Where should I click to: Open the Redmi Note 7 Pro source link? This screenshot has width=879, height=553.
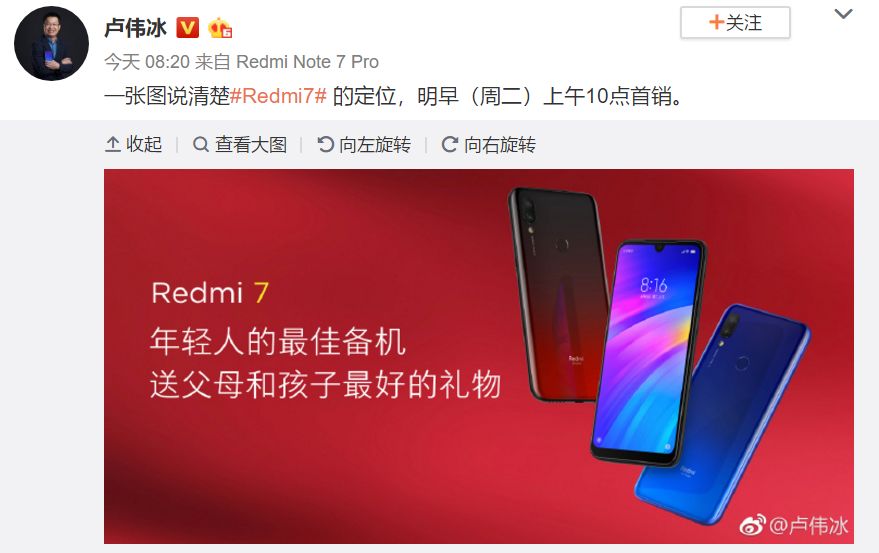307,62
